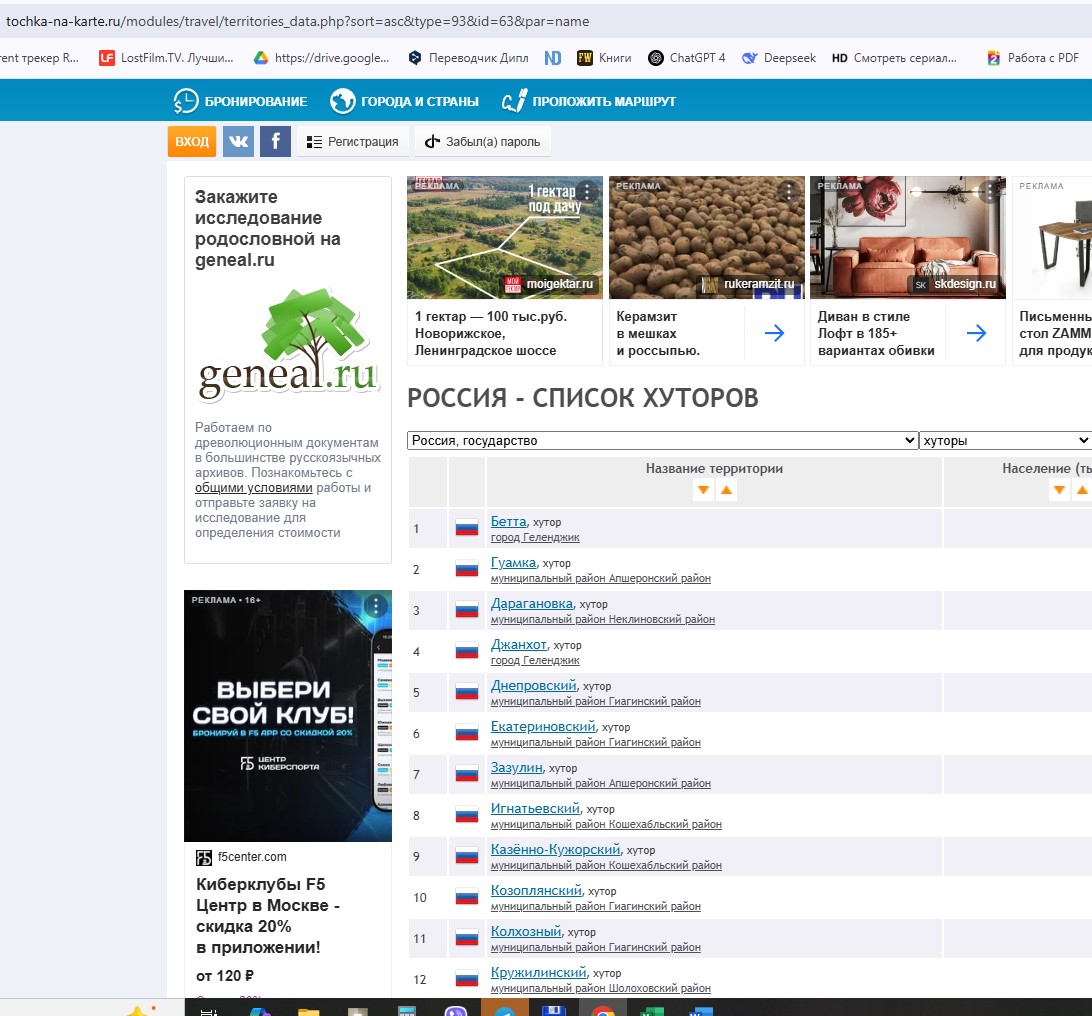This screenshot has width=1092, height=1016.
Task: Open the Днепровский хутор link
Action: coord(533,686)
